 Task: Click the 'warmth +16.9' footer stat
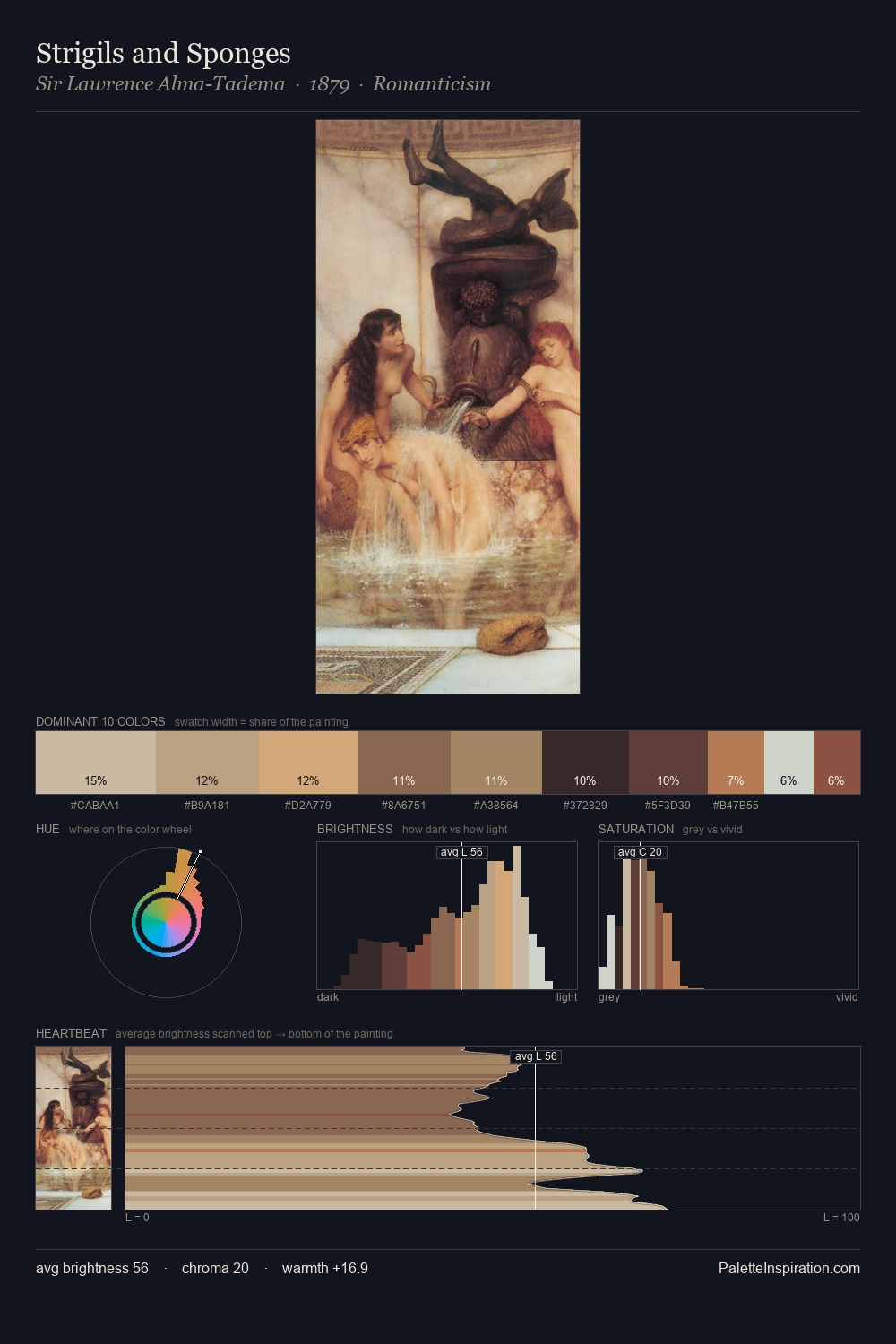(x=325, y=1268)
